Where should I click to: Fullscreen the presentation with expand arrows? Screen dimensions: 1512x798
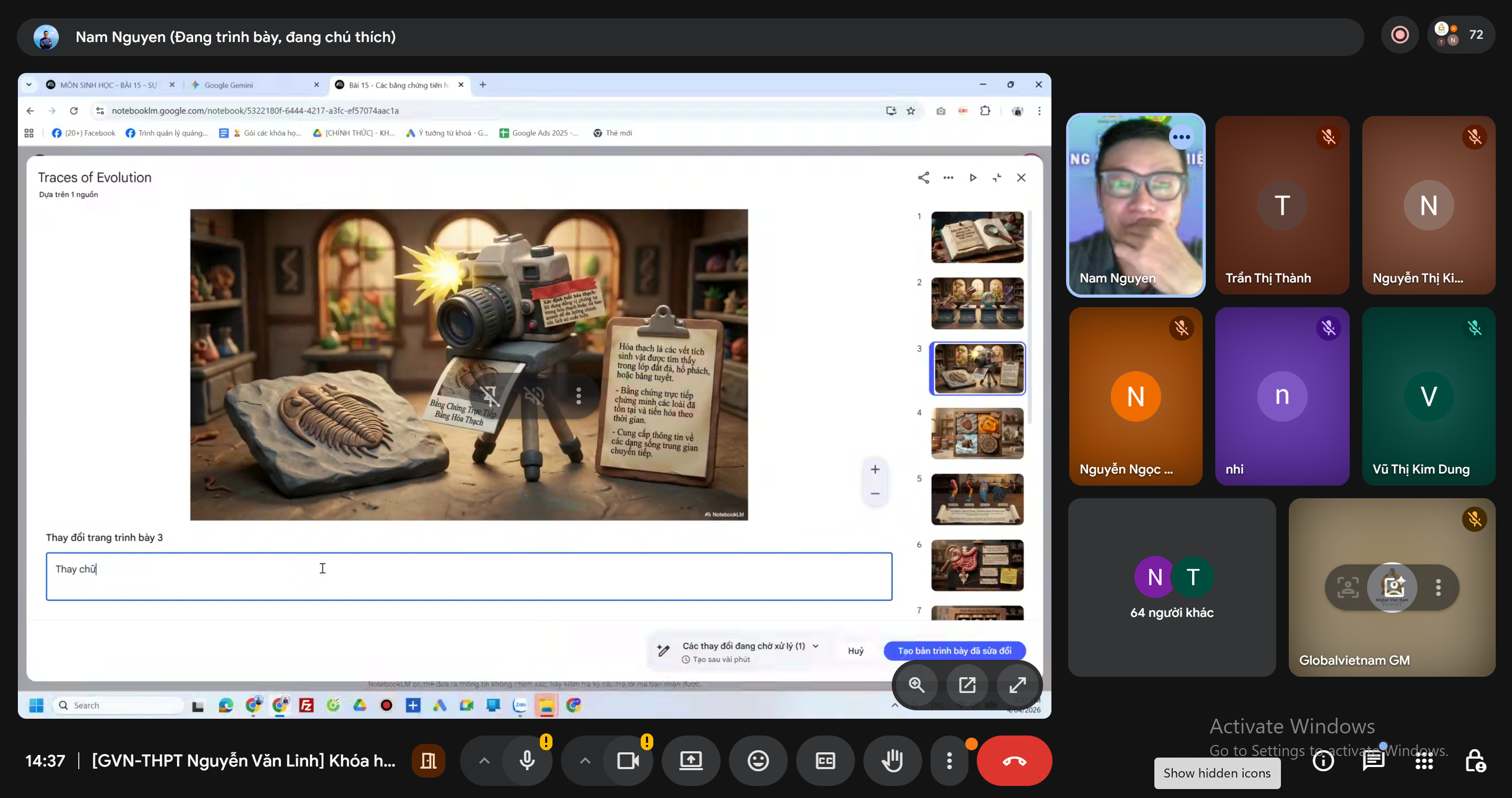(x=1017, y=685)
